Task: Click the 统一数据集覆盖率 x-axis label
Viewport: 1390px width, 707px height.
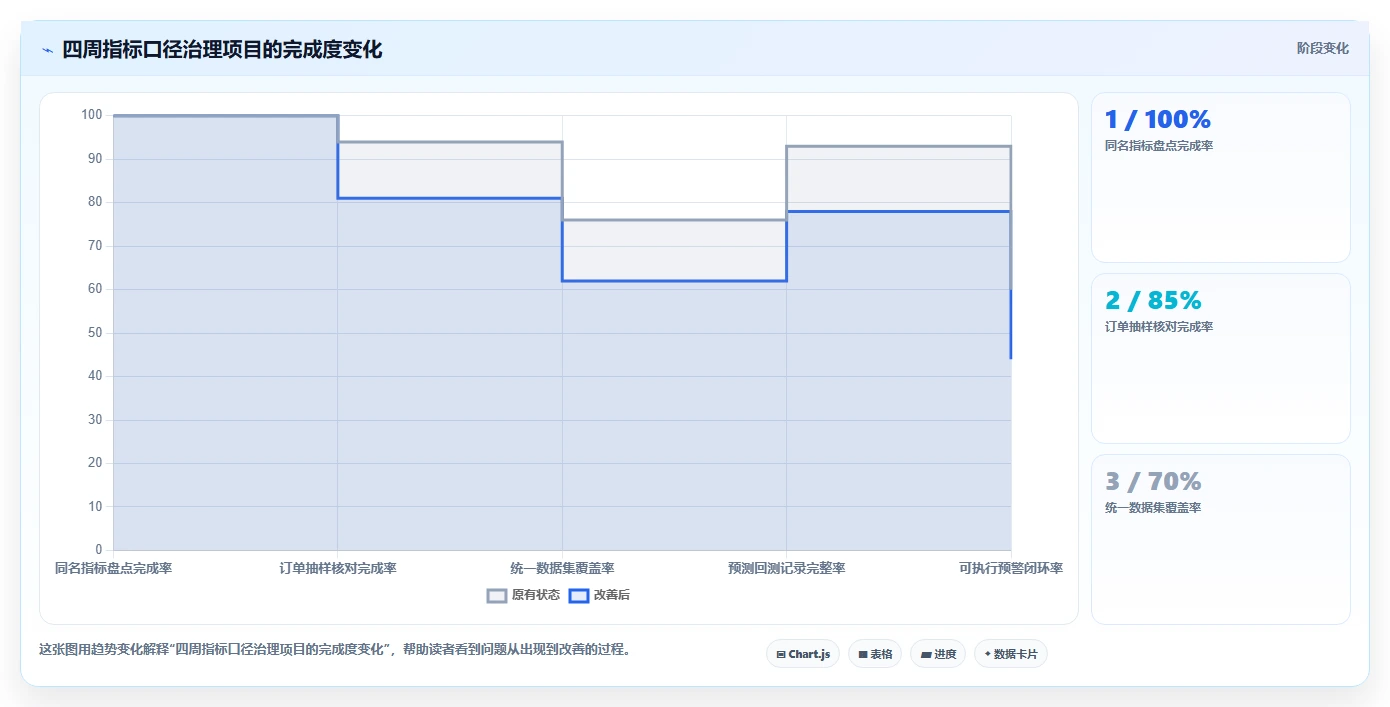Action: 562,568
